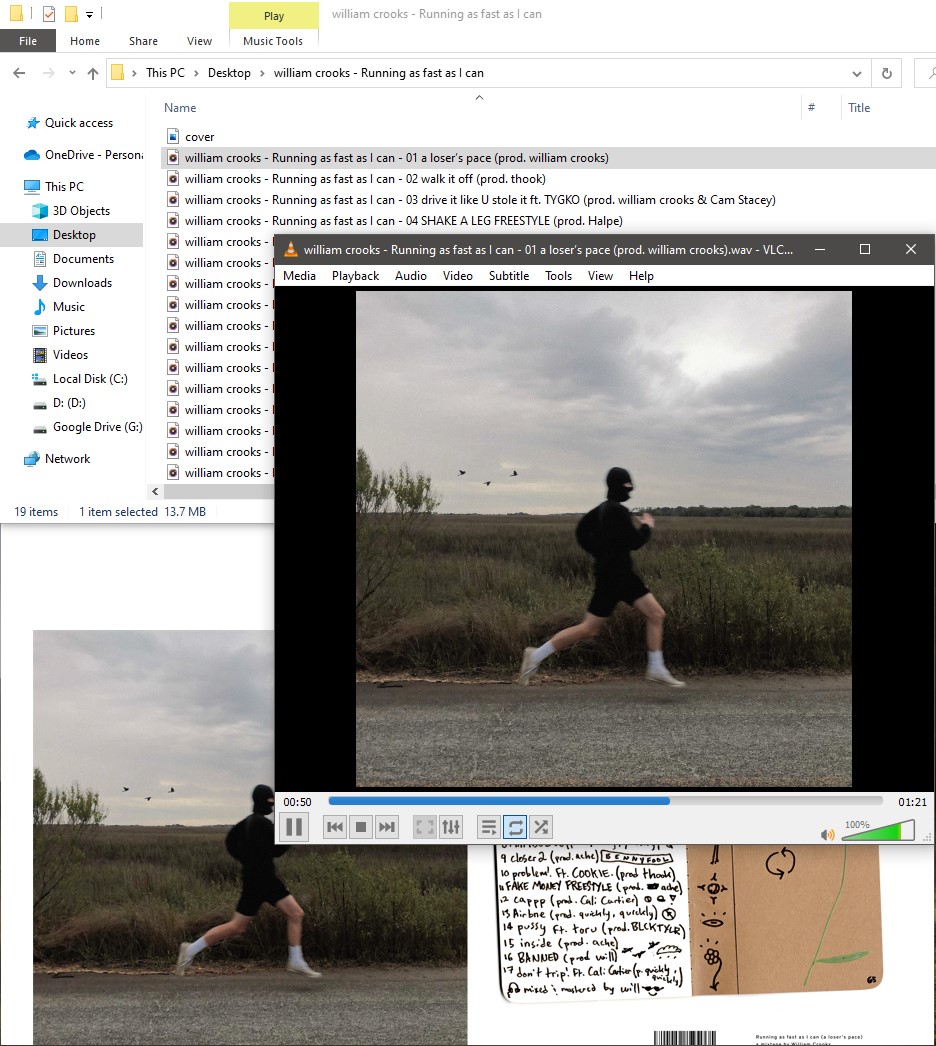Click This PC in address breadcrumb

click(165, 73)
